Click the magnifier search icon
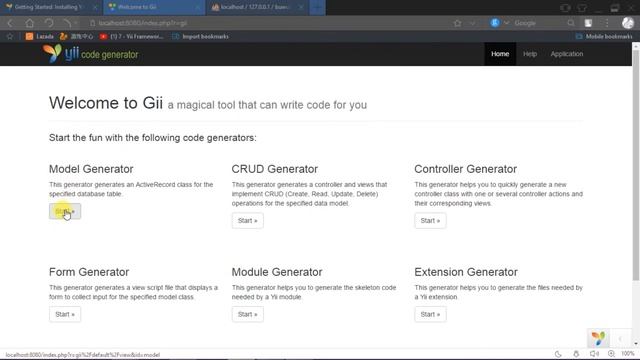The height and width of the screenshot is (360, 640). [x=571, y=23]
